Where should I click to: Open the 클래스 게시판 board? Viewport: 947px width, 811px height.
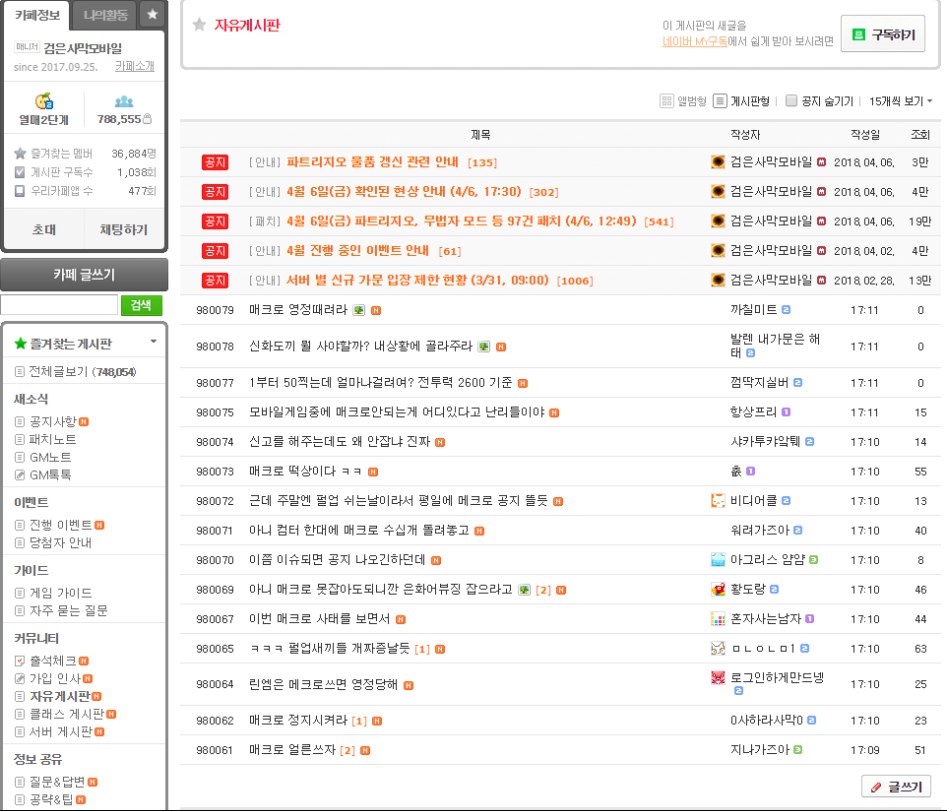click(66, 714)
